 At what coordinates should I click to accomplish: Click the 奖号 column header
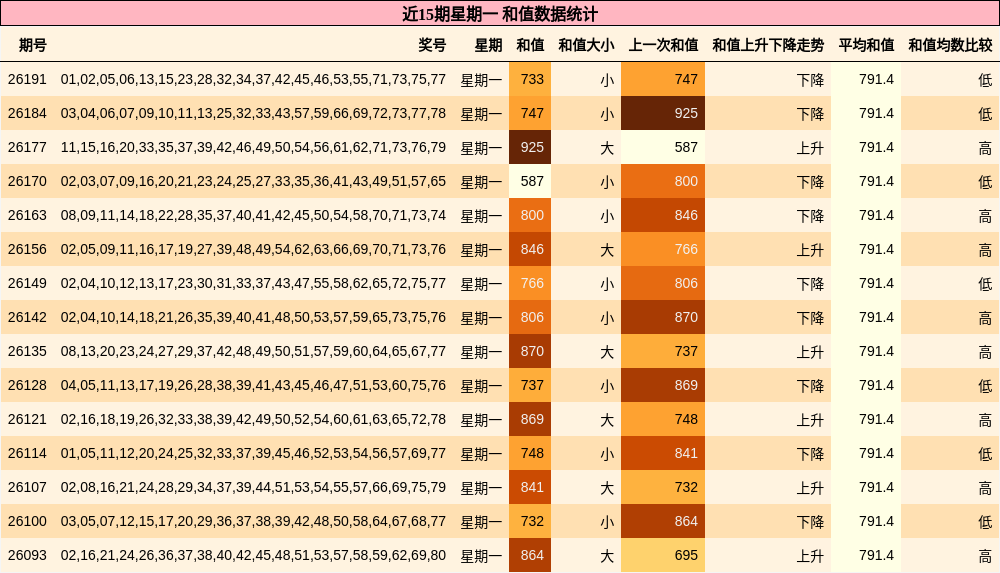tap(432, 45)
